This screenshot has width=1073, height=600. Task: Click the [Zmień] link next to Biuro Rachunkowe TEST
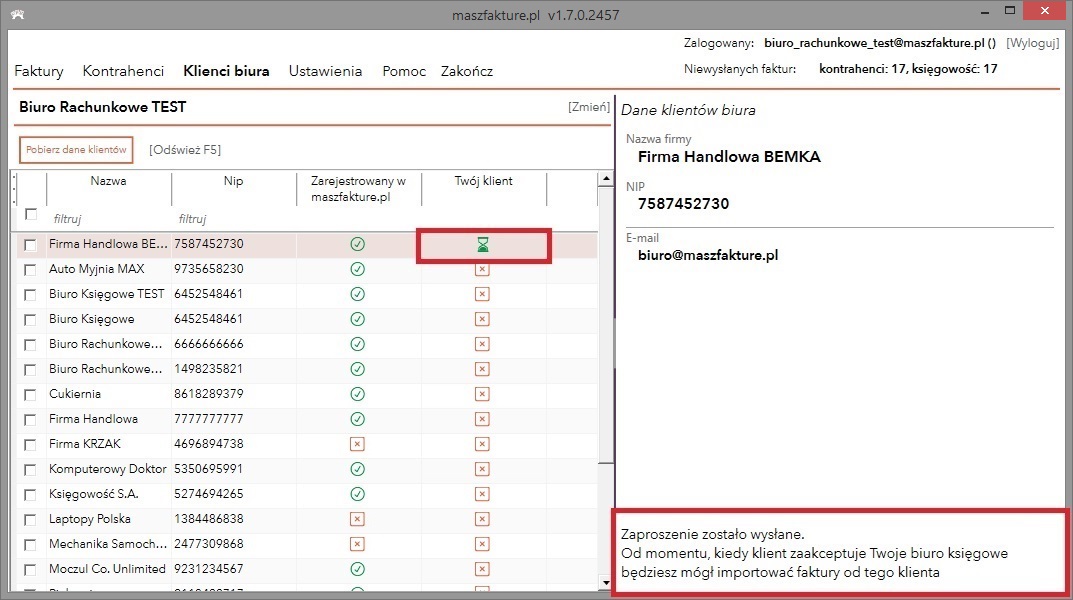pos(589,107)
